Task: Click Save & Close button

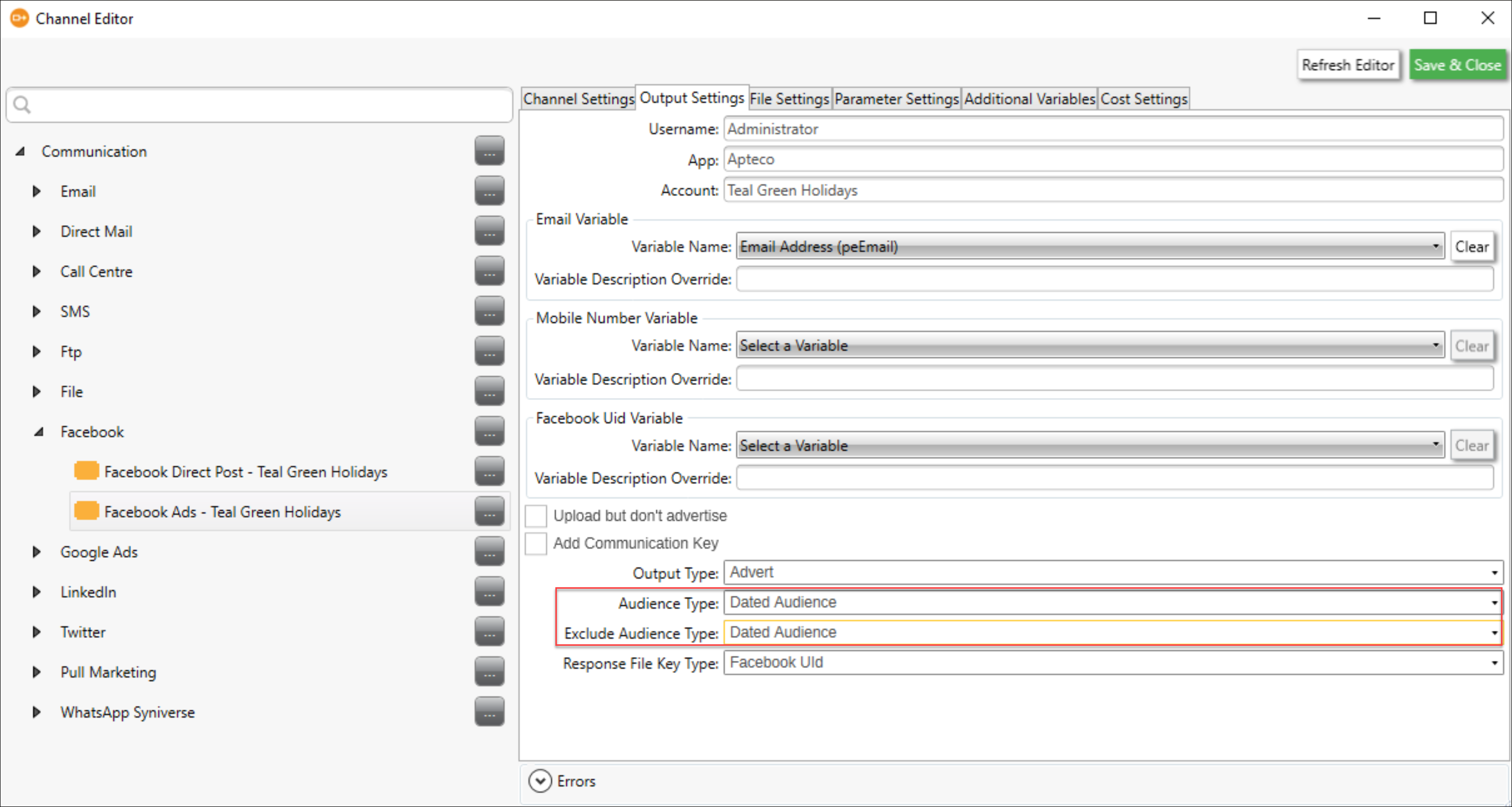Action: click(1457, 65)
